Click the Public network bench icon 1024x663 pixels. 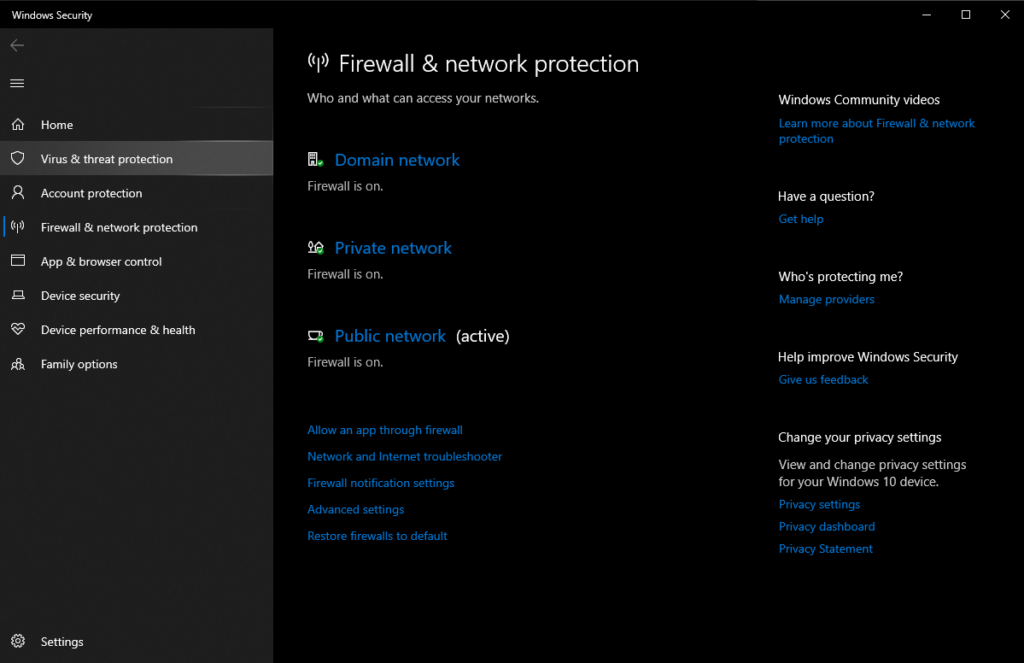pos(315,336)
